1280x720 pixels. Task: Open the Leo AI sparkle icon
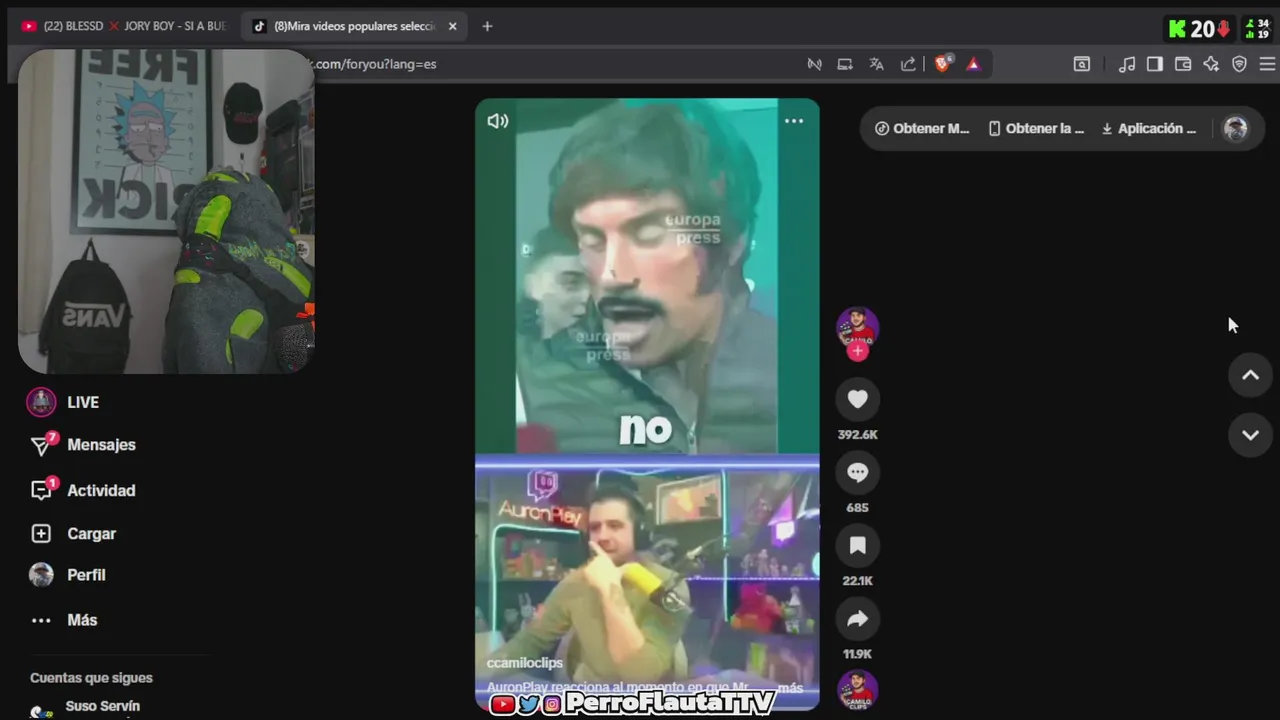1211,64
